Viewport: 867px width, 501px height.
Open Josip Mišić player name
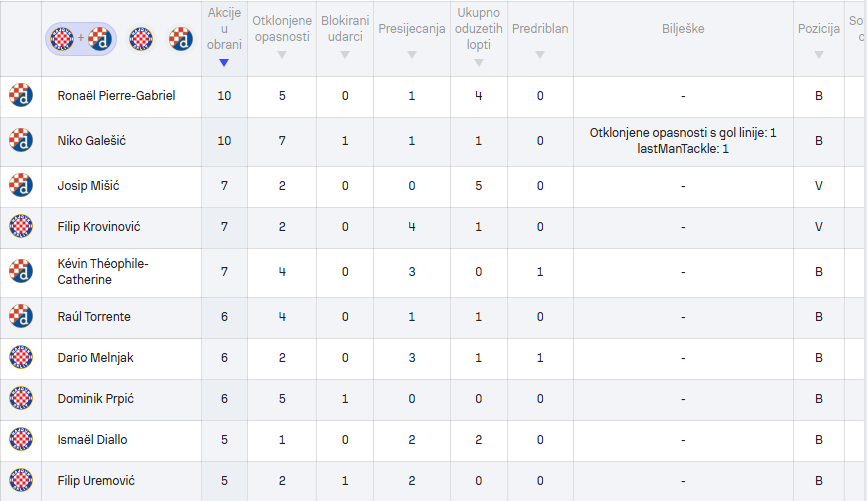coord(88,186)
